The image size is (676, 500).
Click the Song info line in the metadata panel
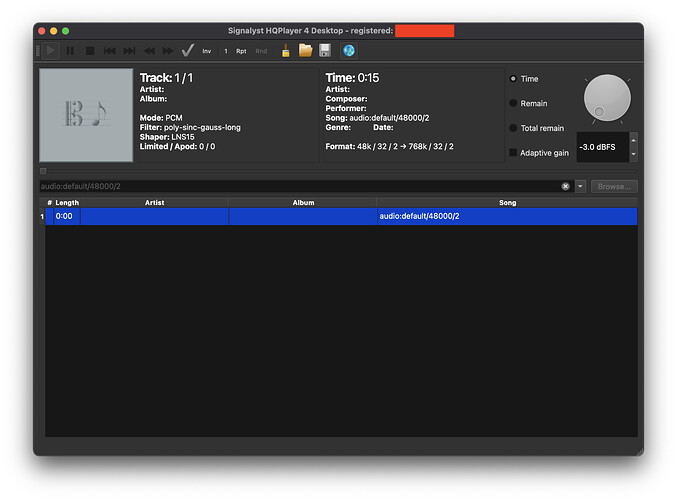pos(377,118)
